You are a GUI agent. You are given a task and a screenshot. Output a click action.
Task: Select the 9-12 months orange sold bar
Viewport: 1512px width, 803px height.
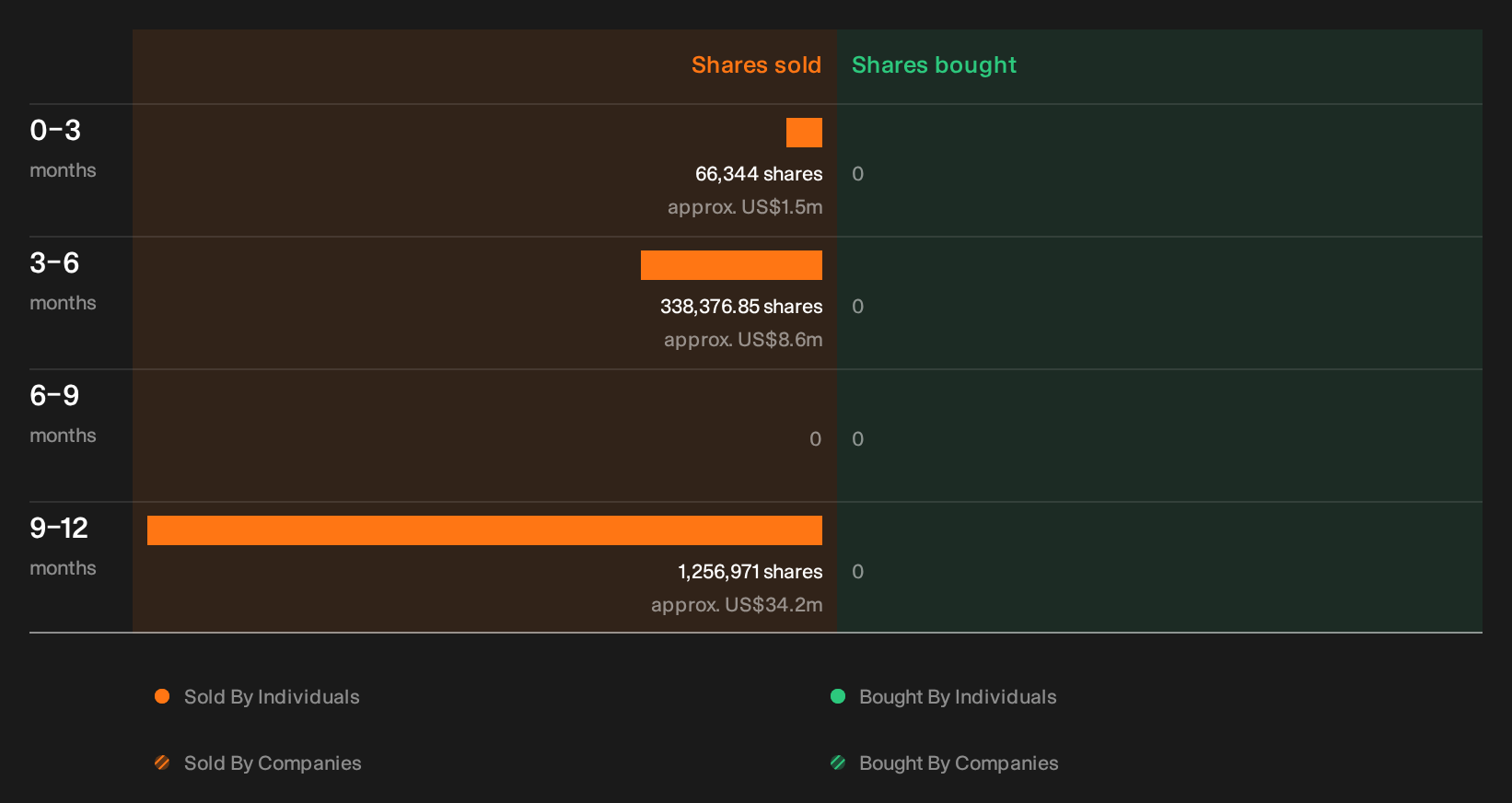click(484, 530)
